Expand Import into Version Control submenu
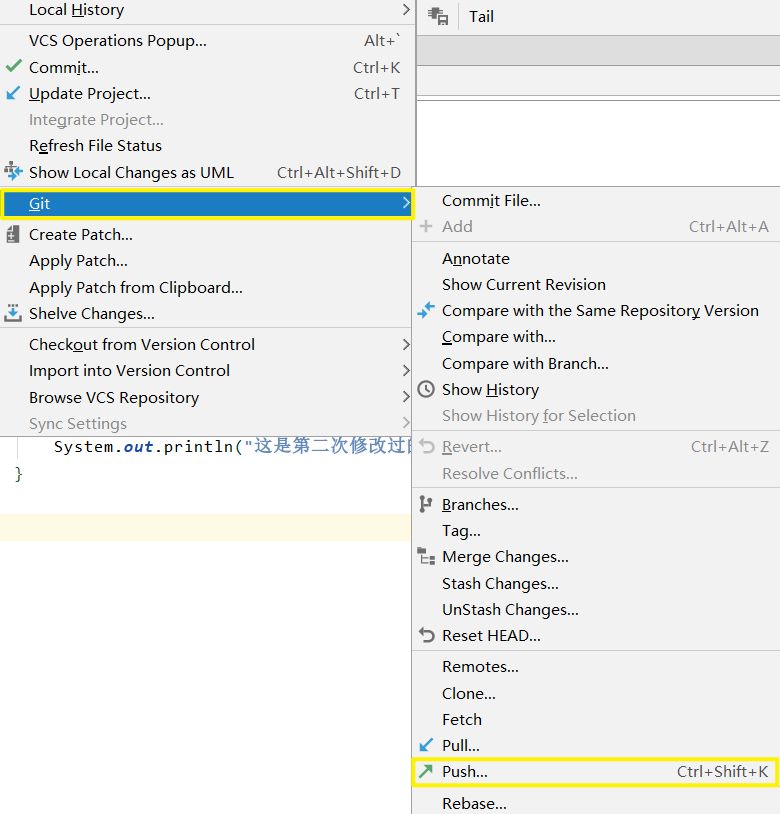 tap(405, 370)
